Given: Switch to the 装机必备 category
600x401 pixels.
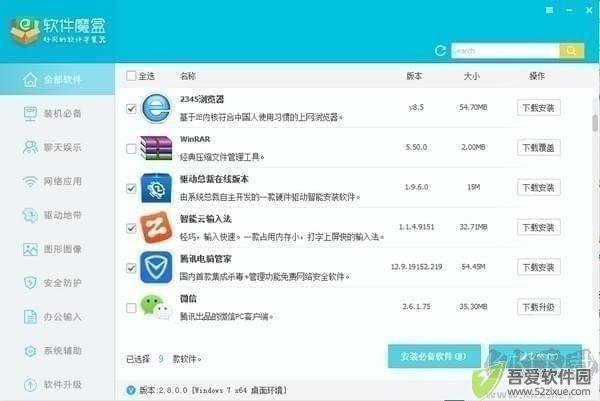Looking at the screenshot, I should (57, 114).
